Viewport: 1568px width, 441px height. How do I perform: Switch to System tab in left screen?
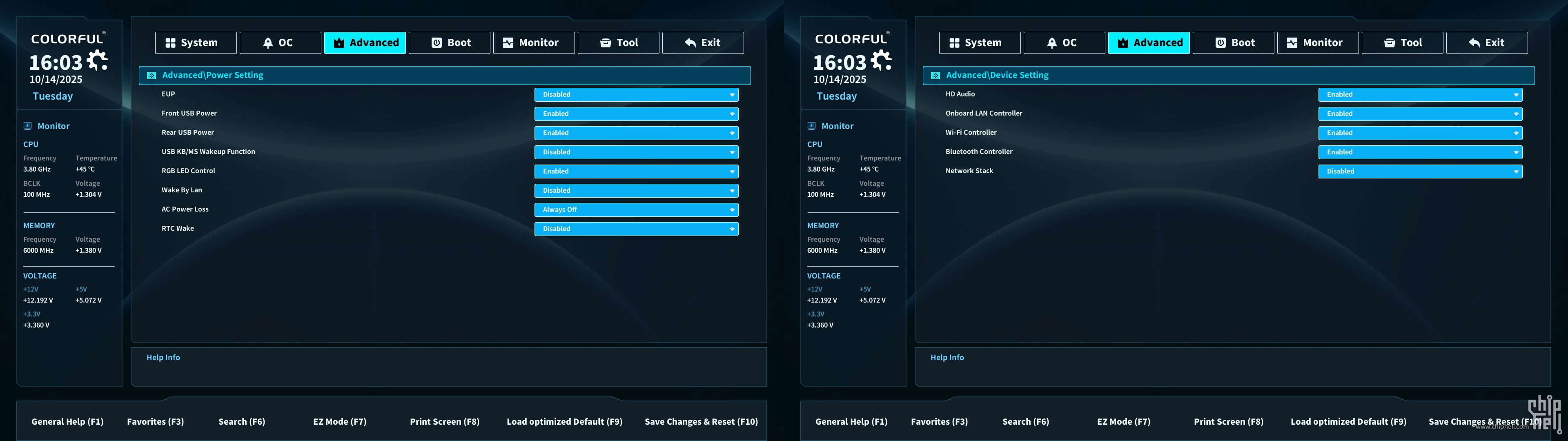pos(196,42)
